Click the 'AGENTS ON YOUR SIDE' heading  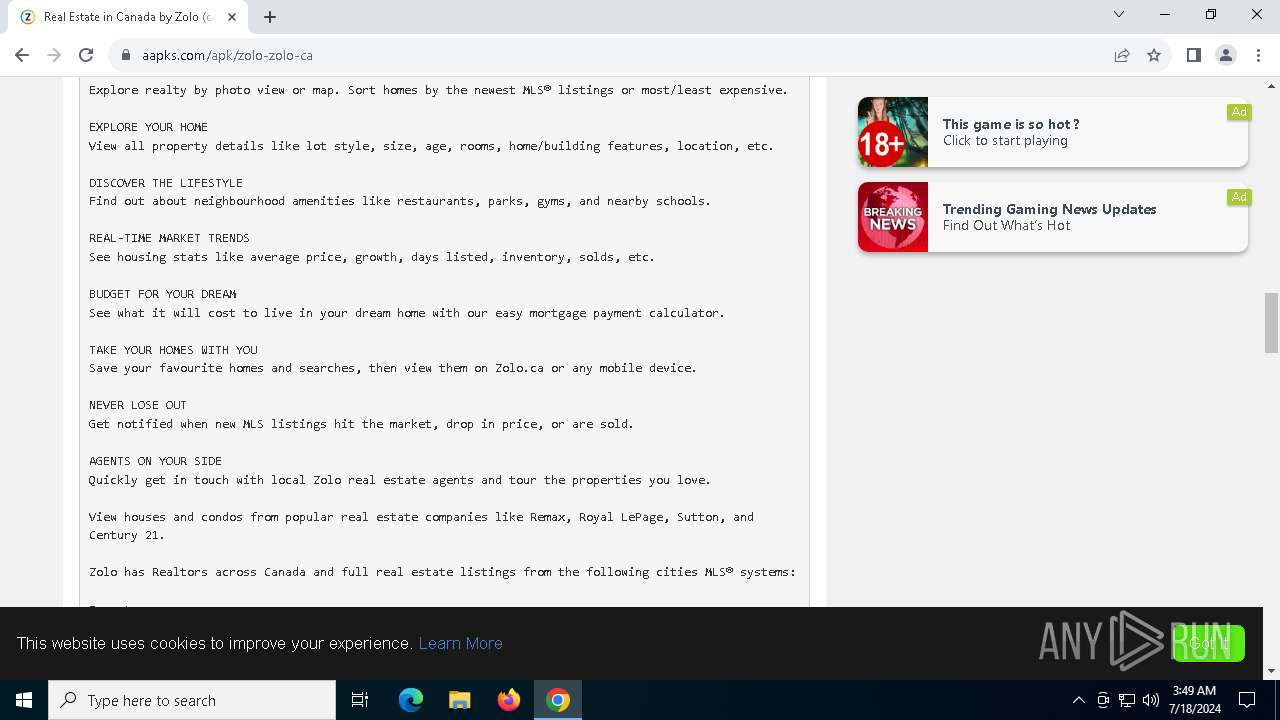[155, 461]
